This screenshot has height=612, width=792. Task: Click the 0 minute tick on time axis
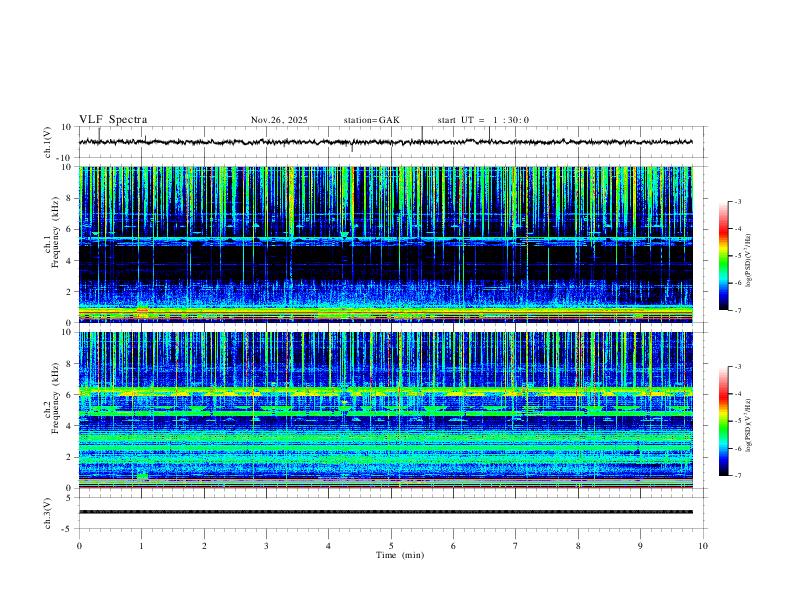[x=79, y=546]
